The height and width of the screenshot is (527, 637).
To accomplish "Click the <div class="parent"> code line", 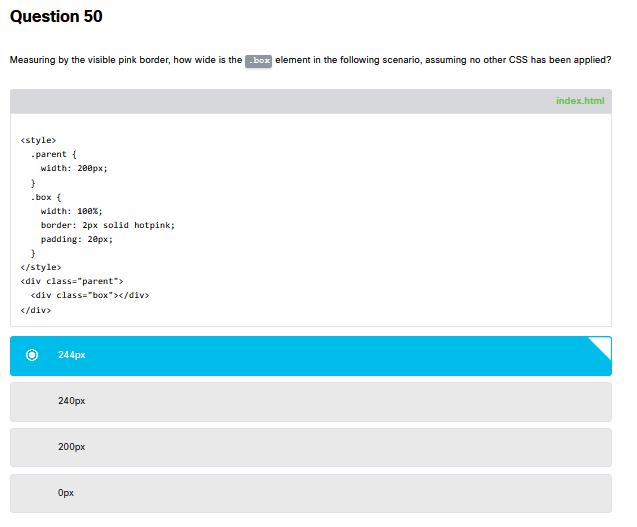I will tap(71, 281).
